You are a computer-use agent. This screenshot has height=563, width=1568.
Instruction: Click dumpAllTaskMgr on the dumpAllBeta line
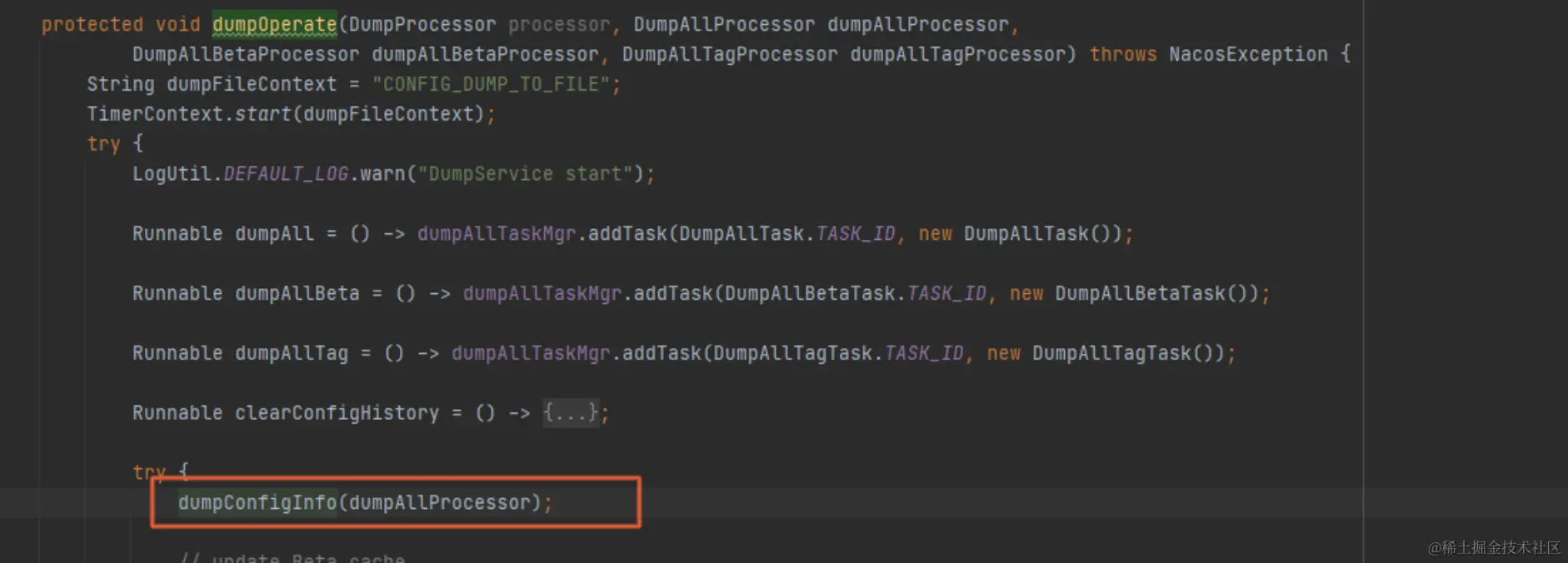coord(542,294)
